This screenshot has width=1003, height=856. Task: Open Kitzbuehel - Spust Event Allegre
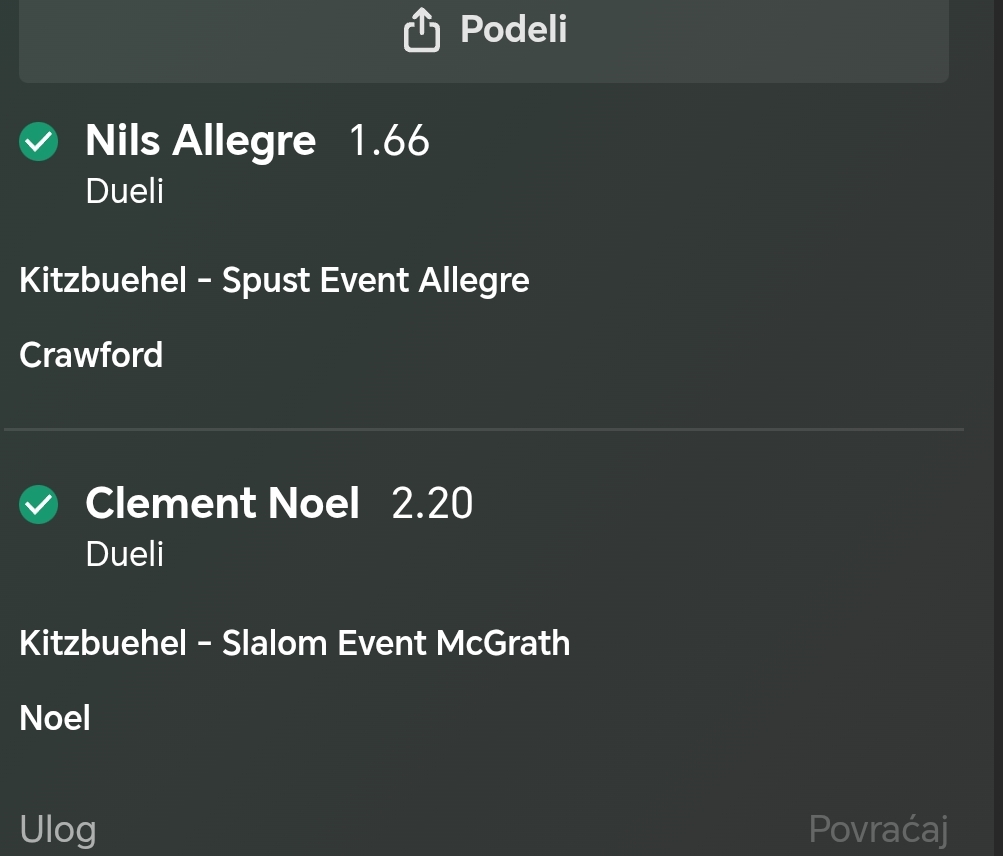pyautogui.click(x=274, y=280)
